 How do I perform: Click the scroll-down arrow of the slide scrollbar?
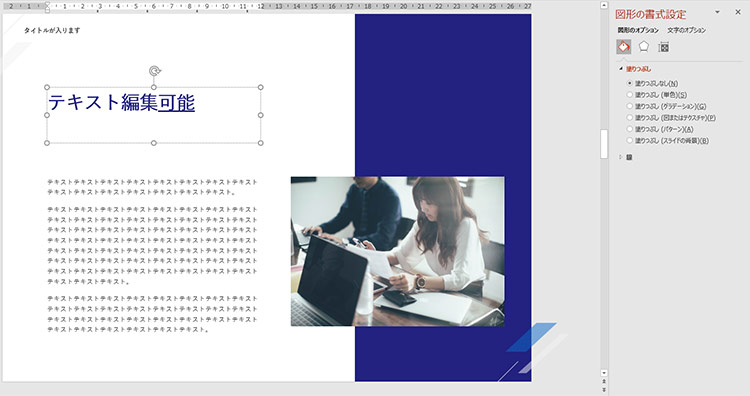[604, 373]
